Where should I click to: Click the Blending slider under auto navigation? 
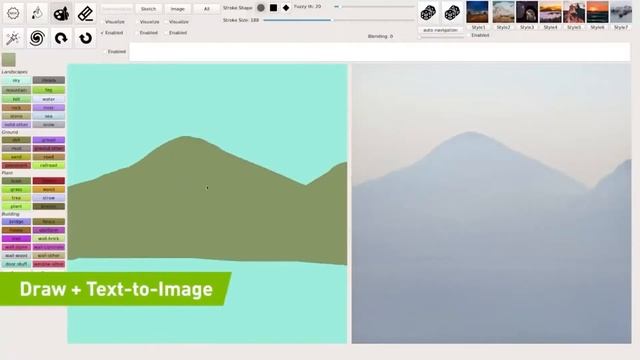click(x=440, y=37)
